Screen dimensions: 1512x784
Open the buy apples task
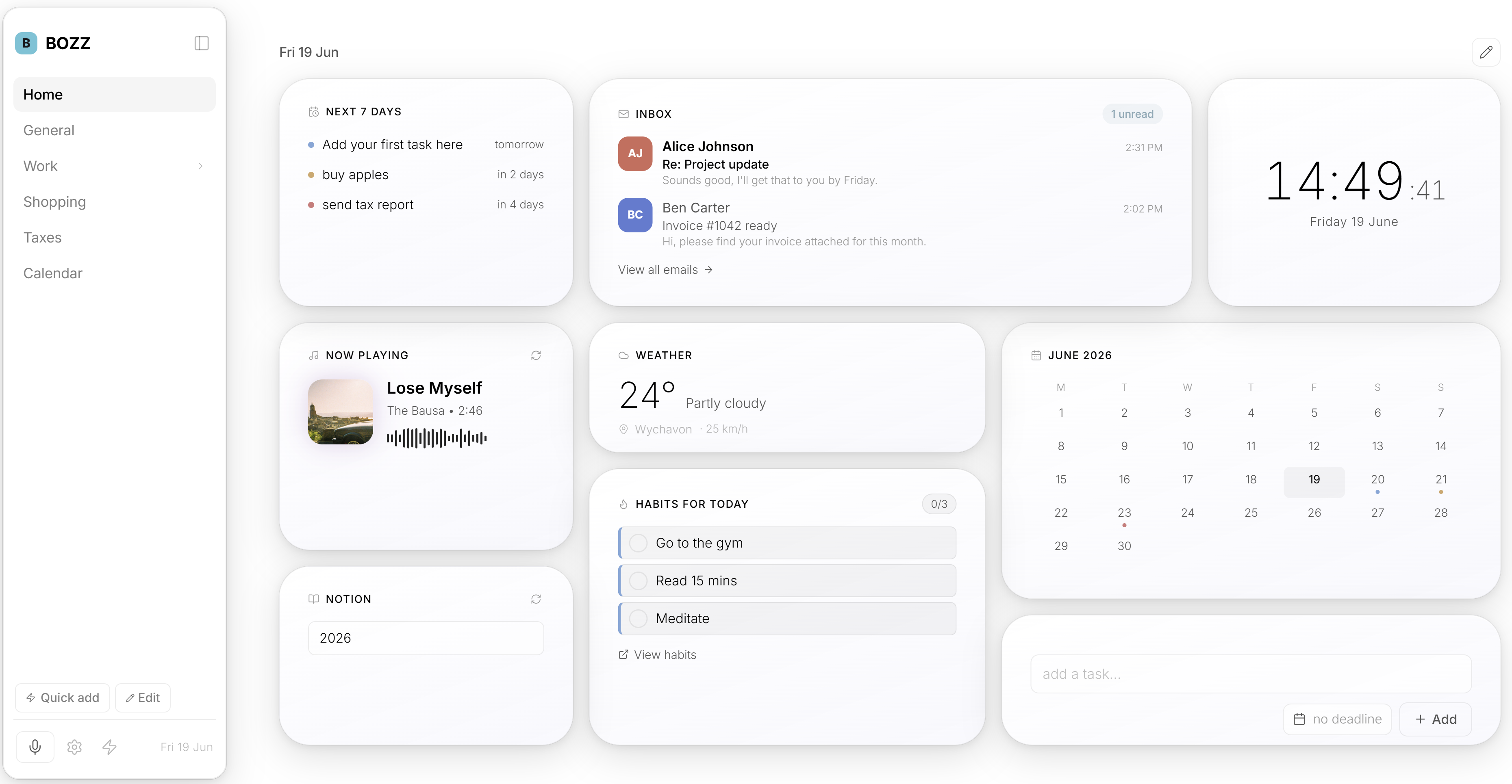(x=426, y=175)
